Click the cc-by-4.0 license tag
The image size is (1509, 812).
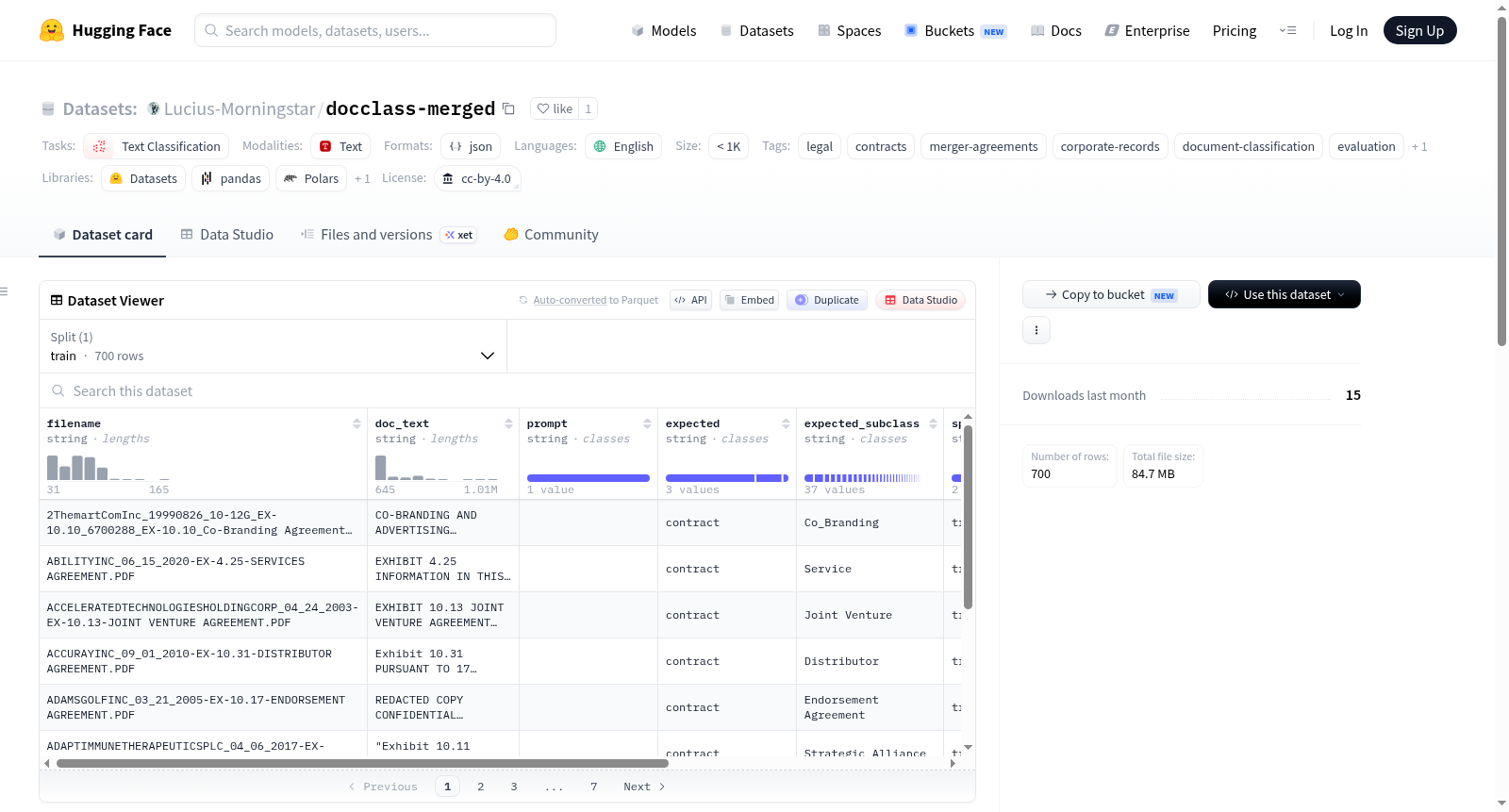(x=477, y=178)
